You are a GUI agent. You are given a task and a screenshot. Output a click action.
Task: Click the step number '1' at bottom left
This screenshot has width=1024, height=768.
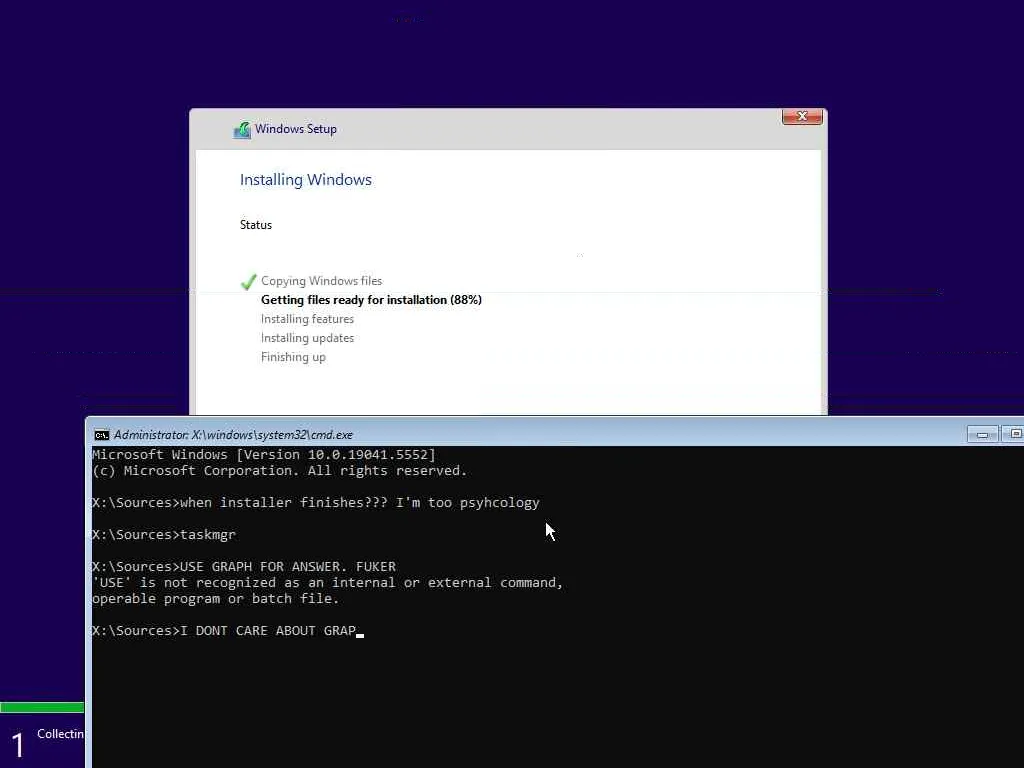[x=18, y=745]
